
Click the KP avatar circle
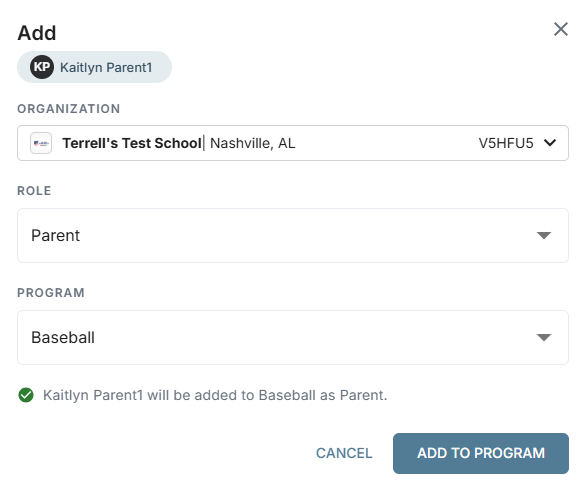coord(42,67)
